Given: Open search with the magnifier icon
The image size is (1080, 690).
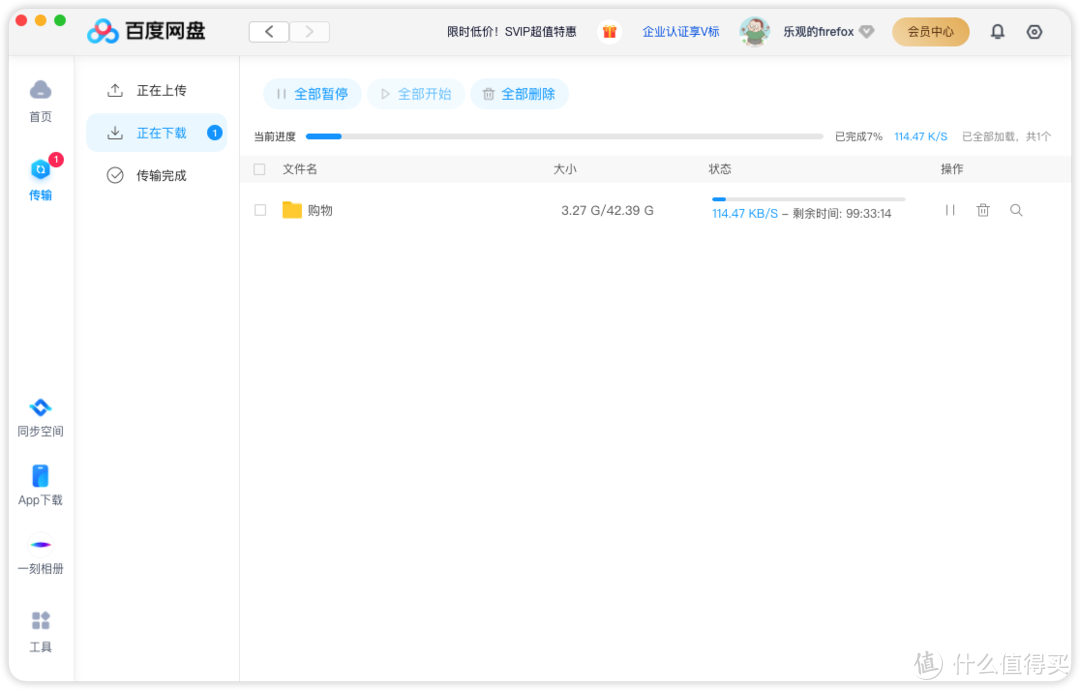Looking at the screenshot, I should (x=1016, y=210).
